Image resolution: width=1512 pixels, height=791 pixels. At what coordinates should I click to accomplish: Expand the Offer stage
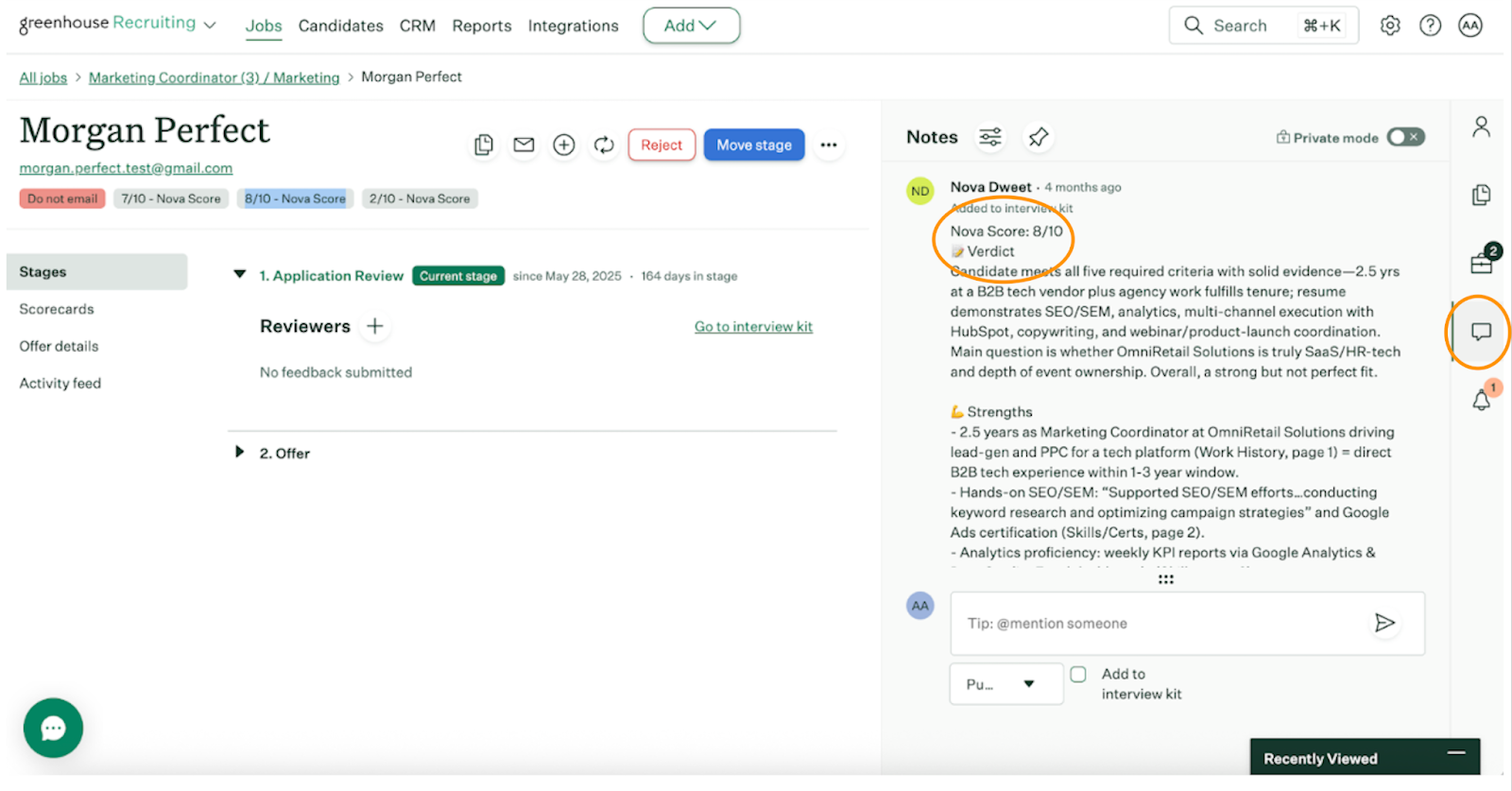[x=240, y=453]
